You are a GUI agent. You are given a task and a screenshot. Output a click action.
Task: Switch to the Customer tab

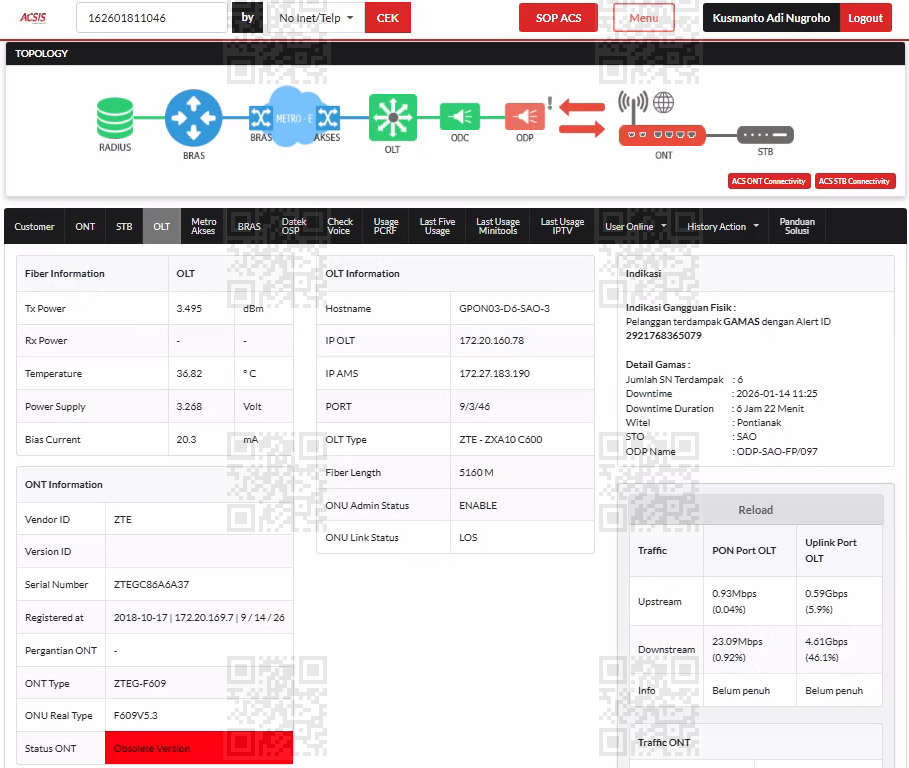pos(34,227)
